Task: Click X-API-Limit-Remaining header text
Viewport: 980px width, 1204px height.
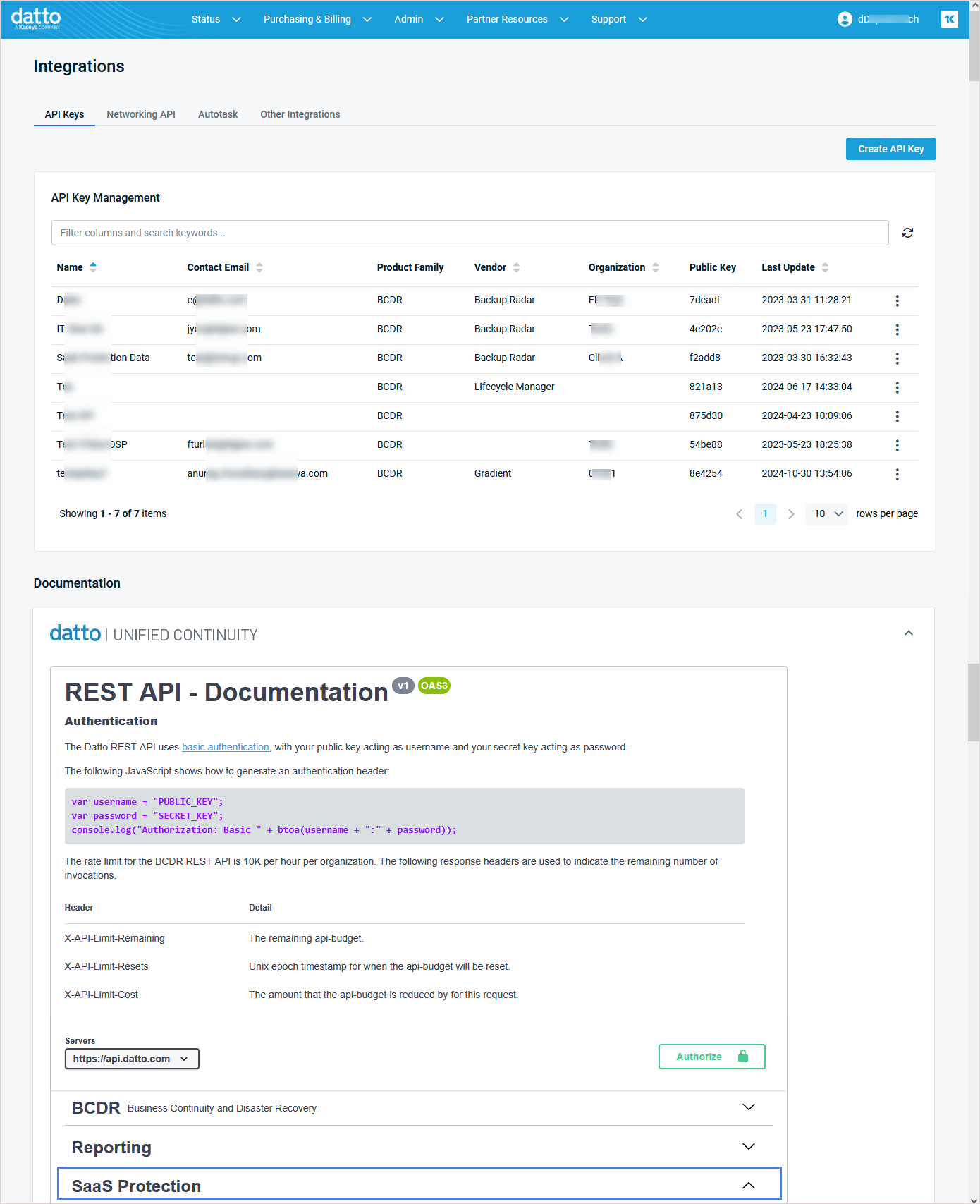Action: coord(114,938)
